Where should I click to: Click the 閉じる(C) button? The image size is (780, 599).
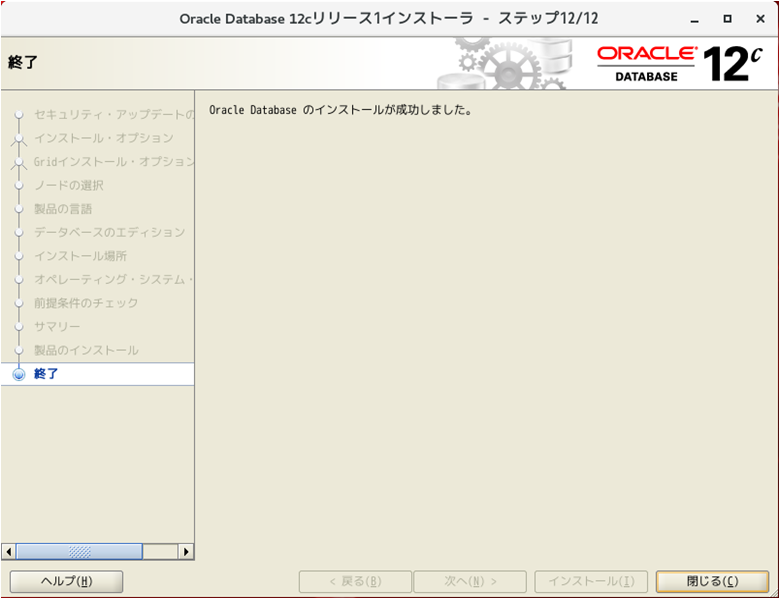coord(712,581)
